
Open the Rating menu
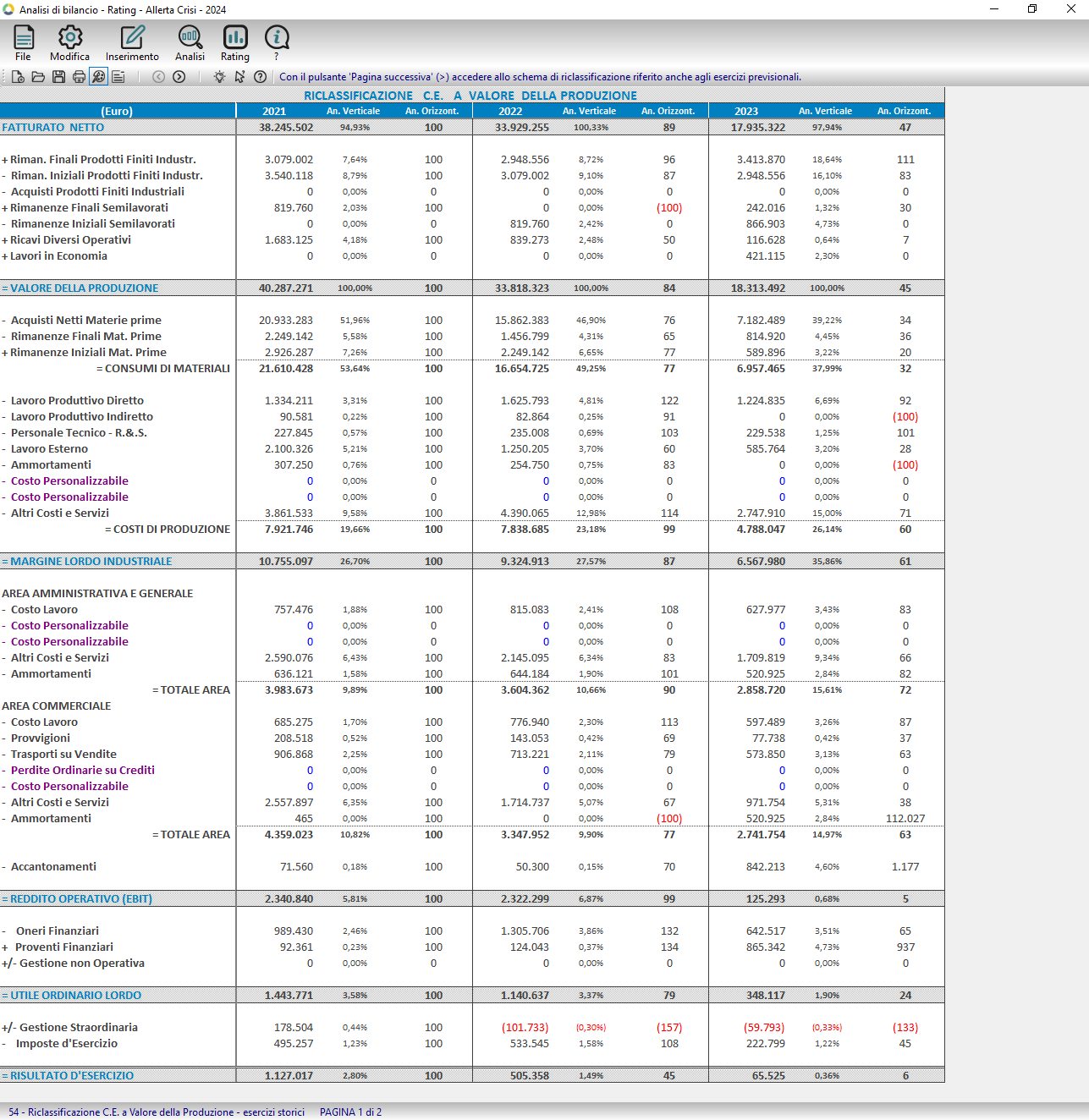[234, 43]
